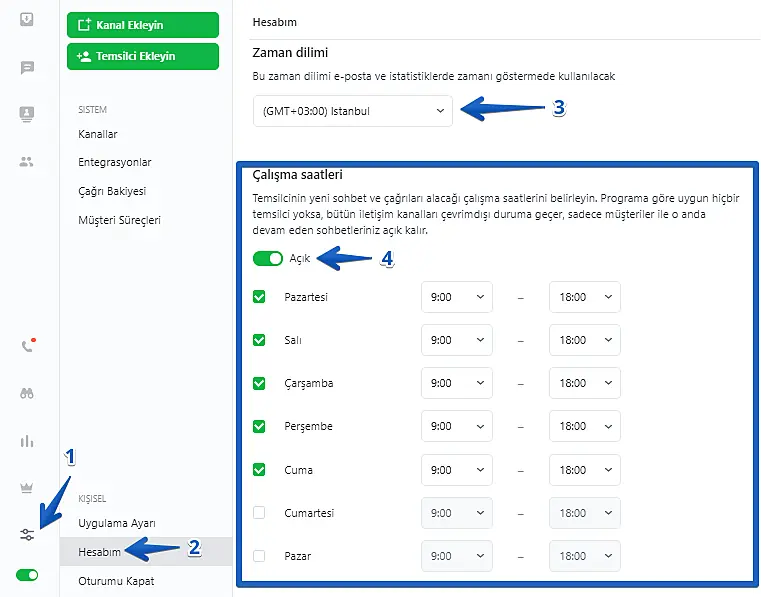Click the crown upgrade icon

tap(27, 488)
